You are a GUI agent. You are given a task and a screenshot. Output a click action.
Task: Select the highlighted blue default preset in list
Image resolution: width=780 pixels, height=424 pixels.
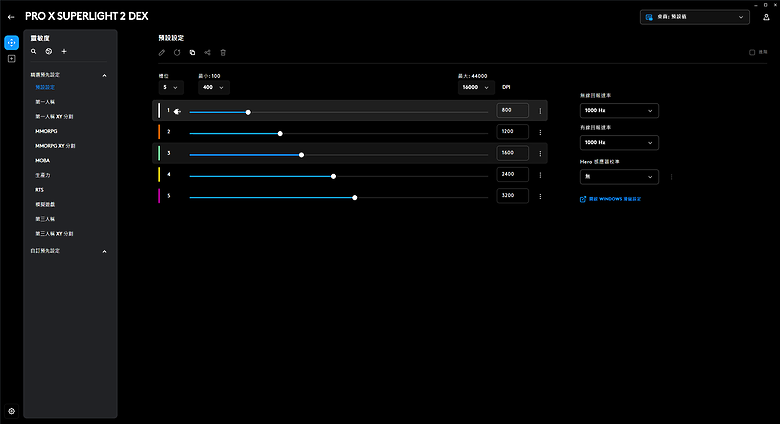(45, 87)
